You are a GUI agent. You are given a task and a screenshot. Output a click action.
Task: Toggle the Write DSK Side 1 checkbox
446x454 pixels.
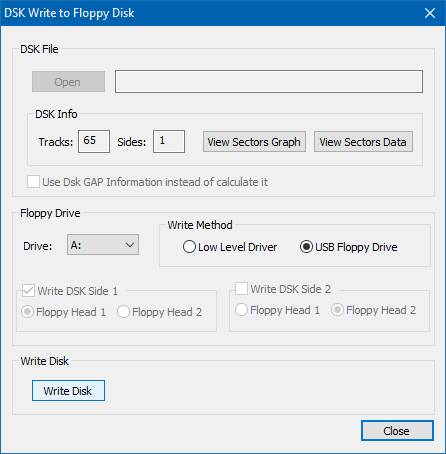(x=28, y=291)
